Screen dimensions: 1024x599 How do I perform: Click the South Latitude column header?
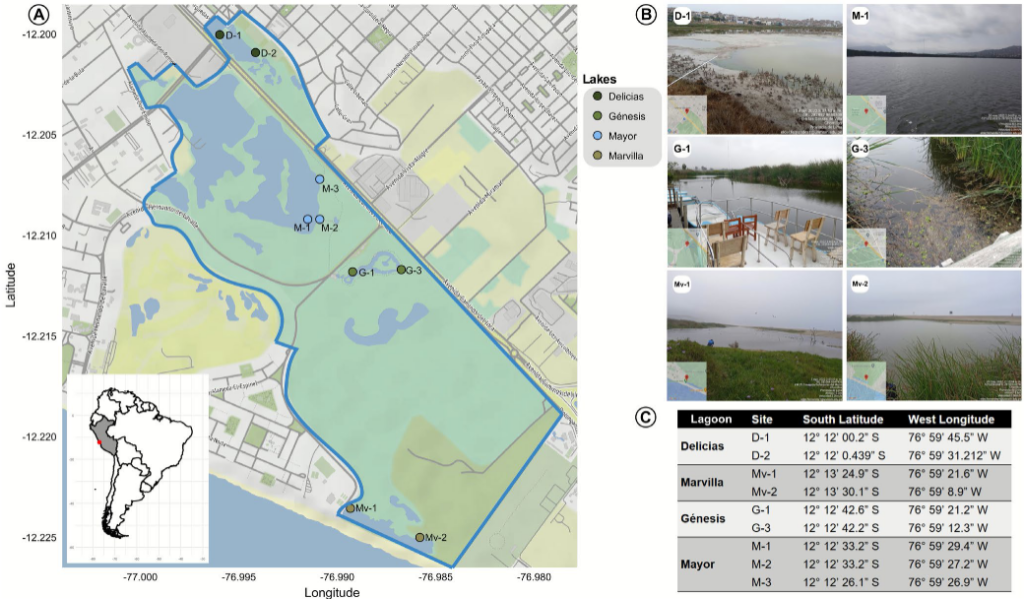(843, 419)
